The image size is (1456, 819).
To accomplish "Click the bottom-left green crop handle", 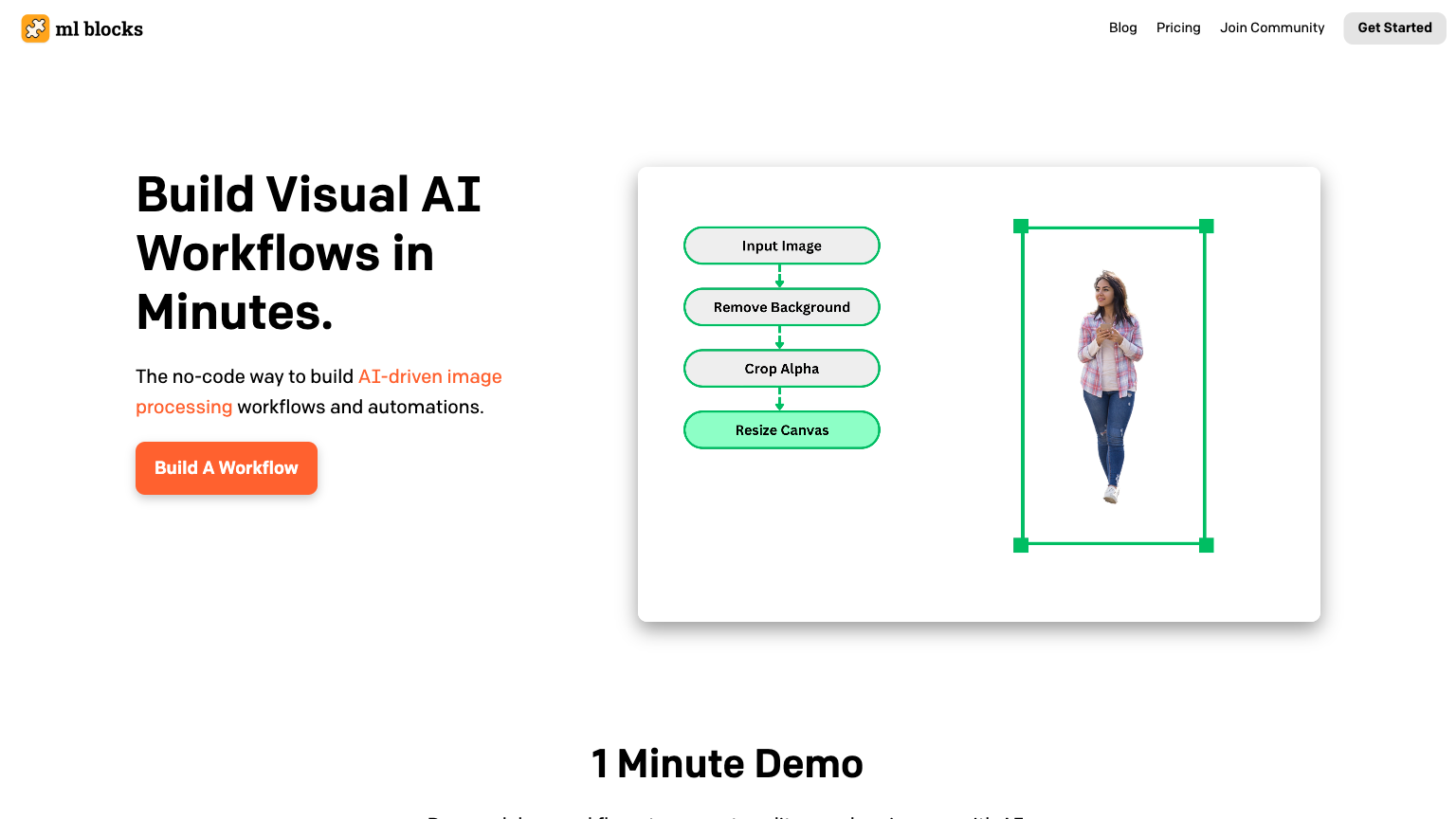I will click(1021, 545).
